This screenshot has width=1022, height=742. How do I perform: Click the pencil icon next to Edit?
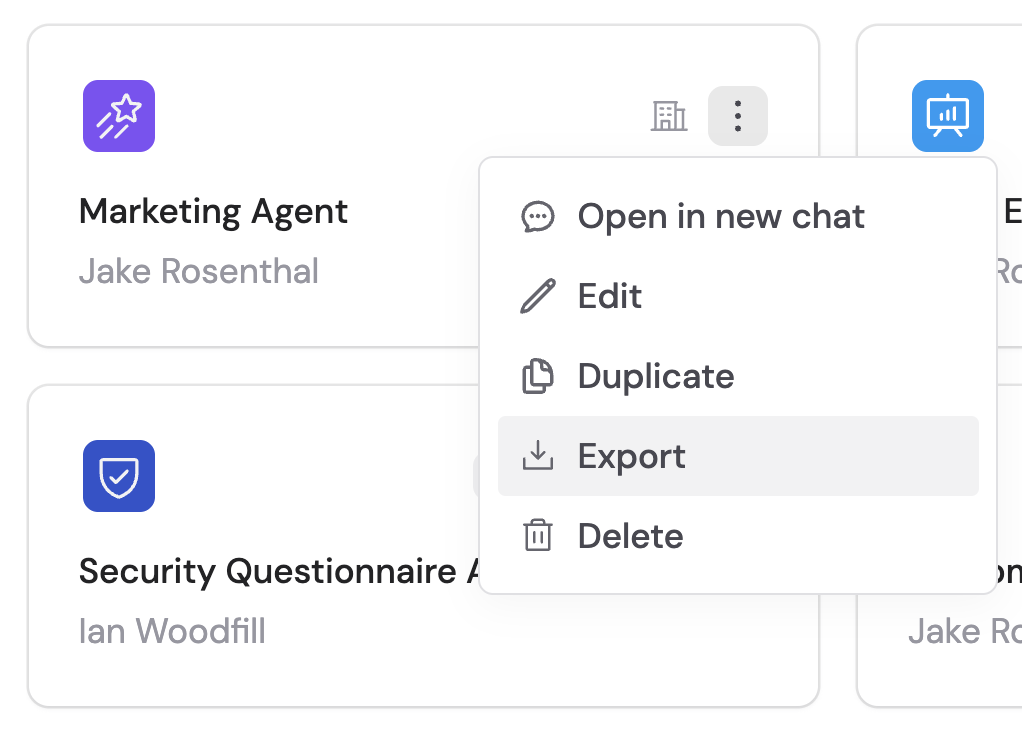click(x=538, y=296)
